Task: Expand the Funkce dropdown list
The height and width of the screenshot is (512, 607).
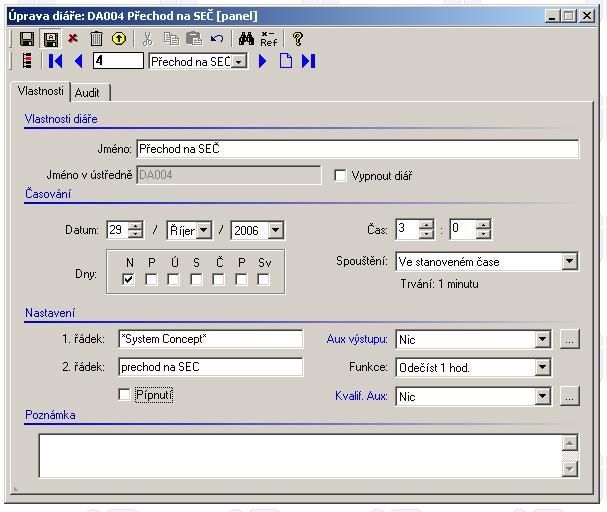Action: tap(542, 368)
